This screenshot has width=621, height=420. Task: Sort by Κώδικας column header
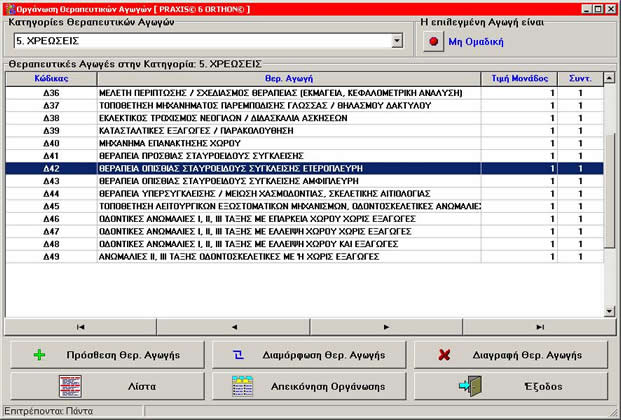pos(51,78)
